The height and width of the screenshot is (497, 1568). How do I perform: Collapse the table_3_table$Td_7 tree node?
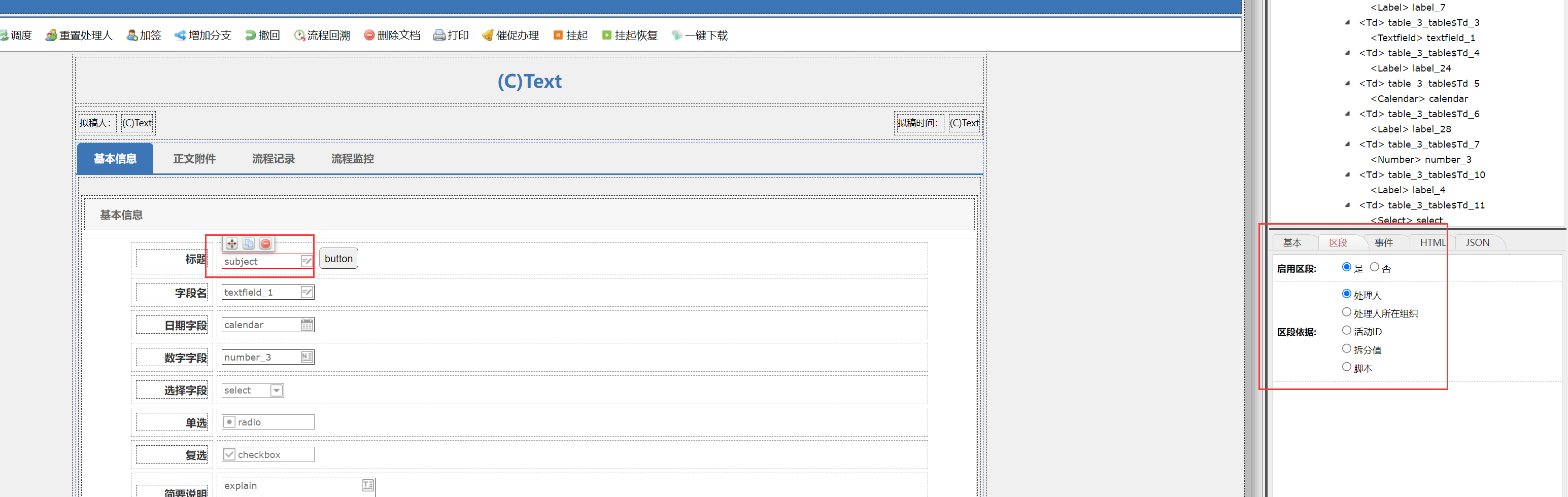point(1347,144)
